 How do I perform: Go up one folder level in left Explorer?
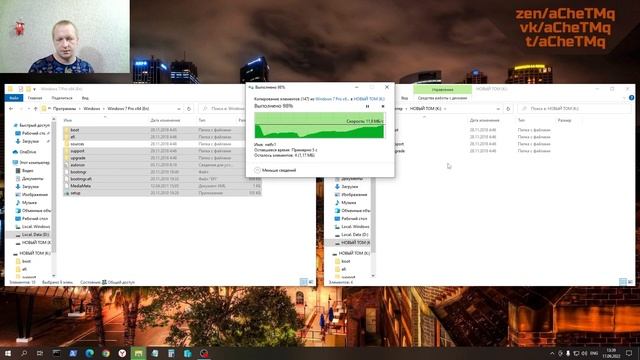[x=36, y=109]
